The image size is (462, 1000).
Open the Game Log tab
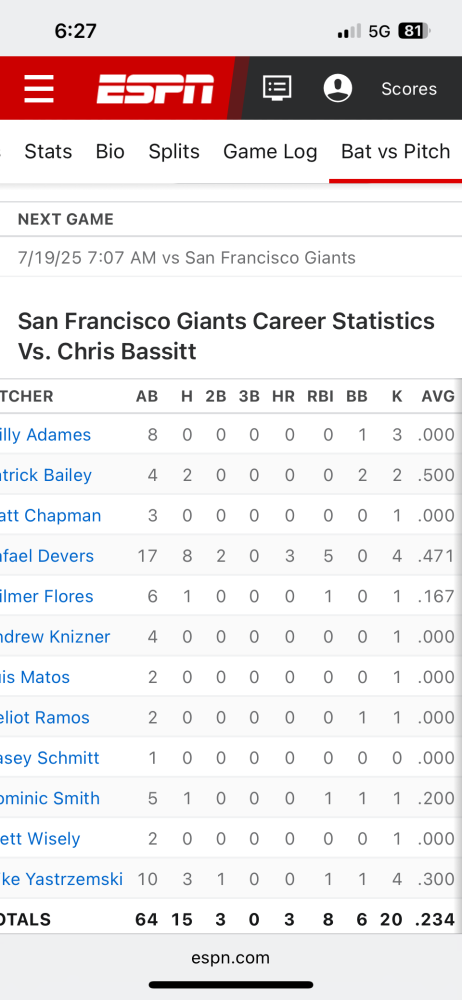270,152
